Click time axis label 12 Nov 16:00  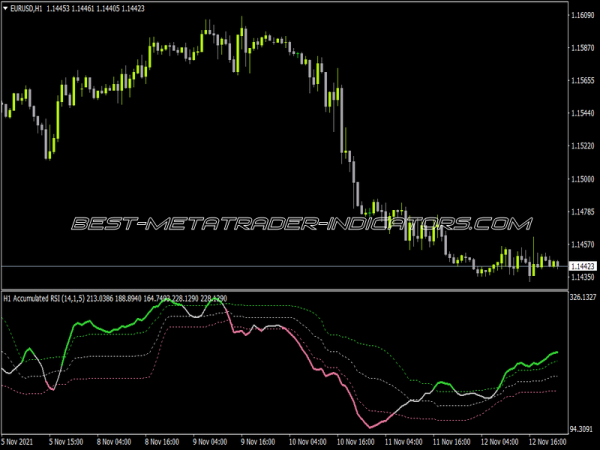click(x=548, y=442)
